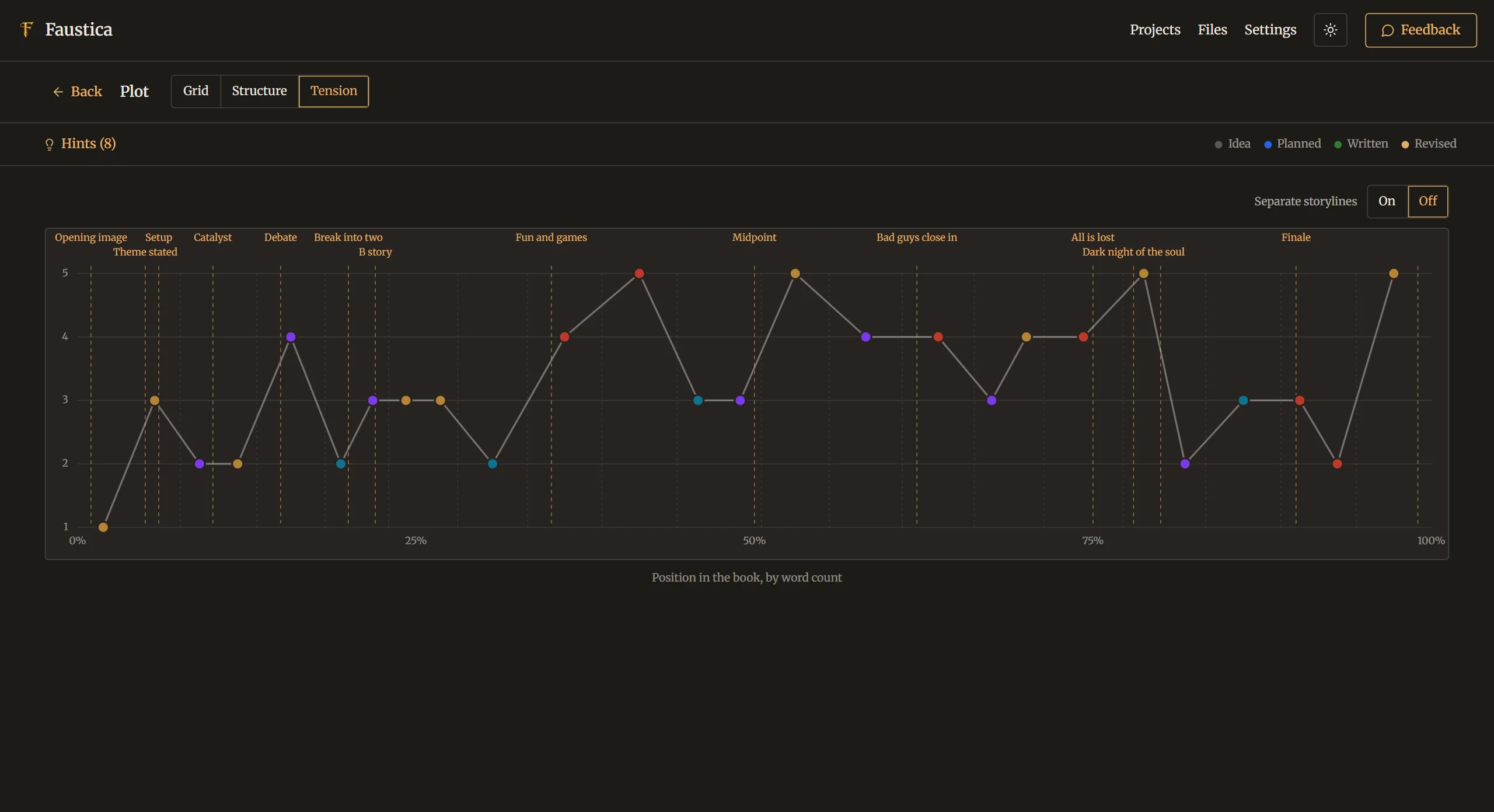Select the last yellow point at tension 5 near 100%
This screenshot has height=812, width=1494.
[1394, 274]
